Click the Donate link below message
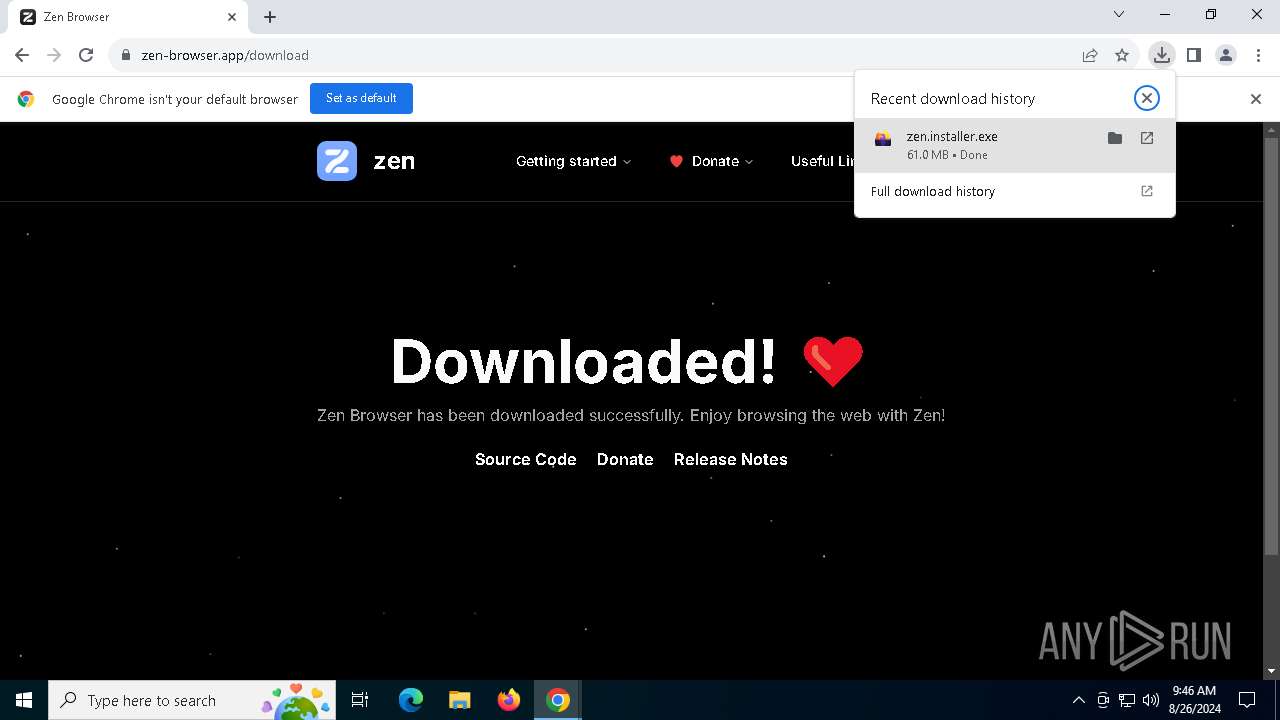Viewport: 1280px width, 720px height. pyautogui.click(x=625, y=459)
